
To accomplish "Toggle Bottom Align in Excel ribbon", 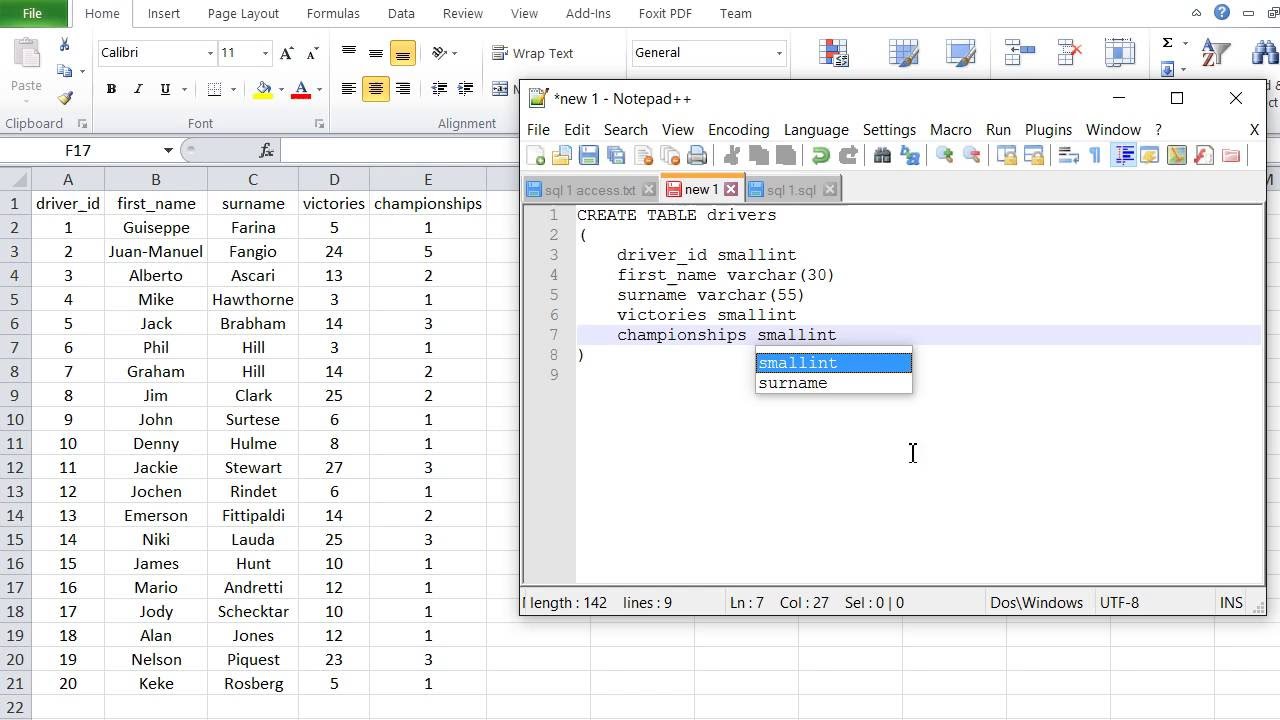I will pos(403,54).
